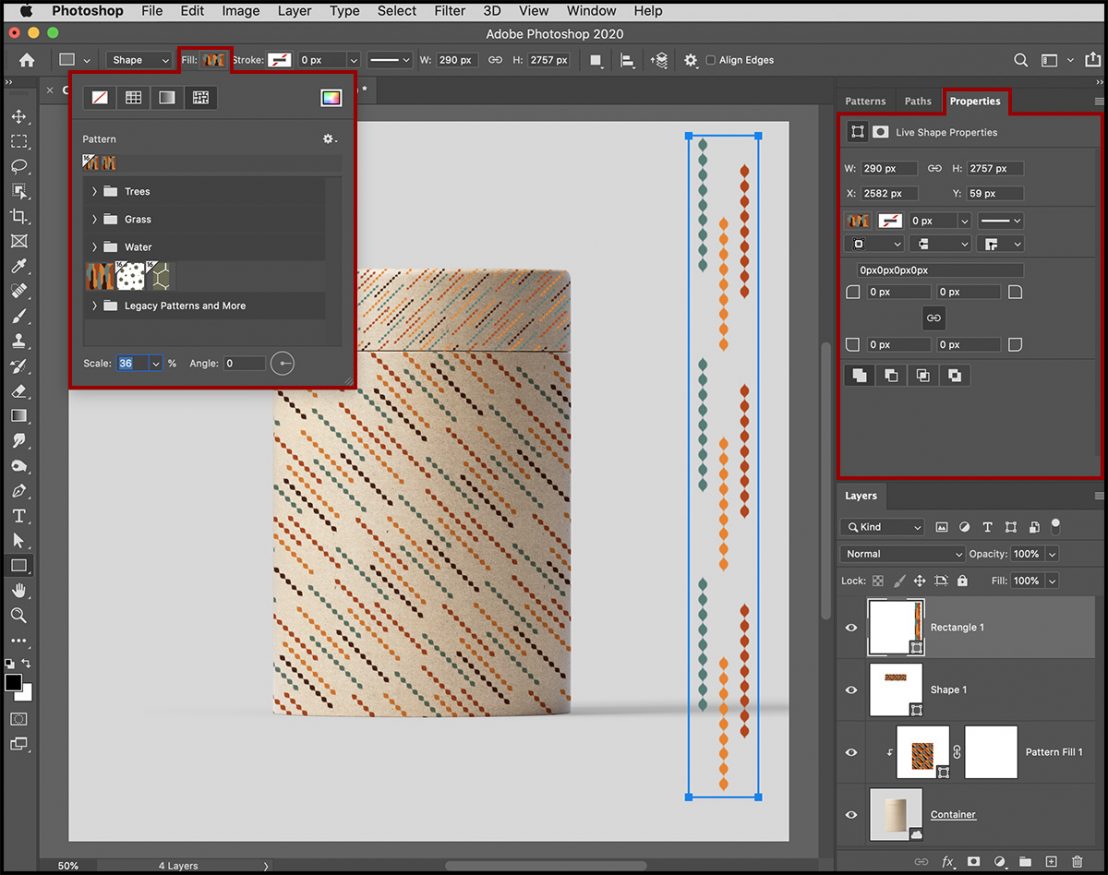1108x875 pixels.
Task: Open the Search icon in options bar
Action: click(x=1020, y=60)
